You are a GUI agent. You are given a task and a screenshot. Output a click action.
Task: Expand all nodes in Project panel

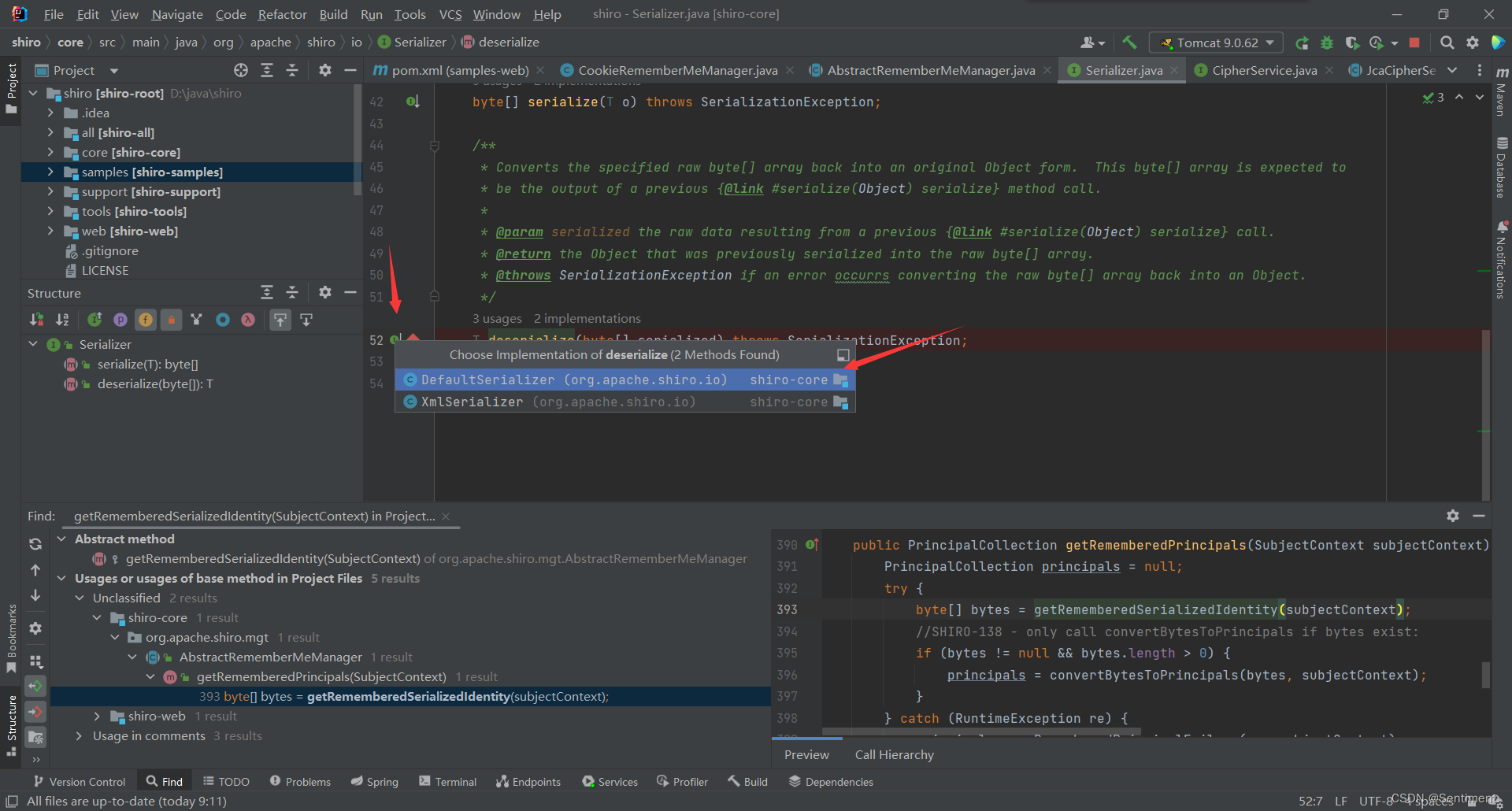(x=267, y=70)
